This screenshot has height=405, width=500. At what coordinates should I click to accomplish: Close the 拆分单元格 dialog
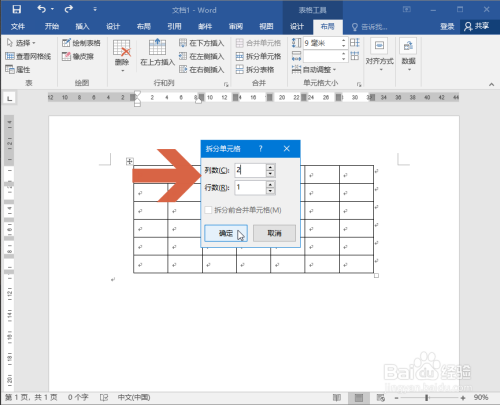coord(287,149)
